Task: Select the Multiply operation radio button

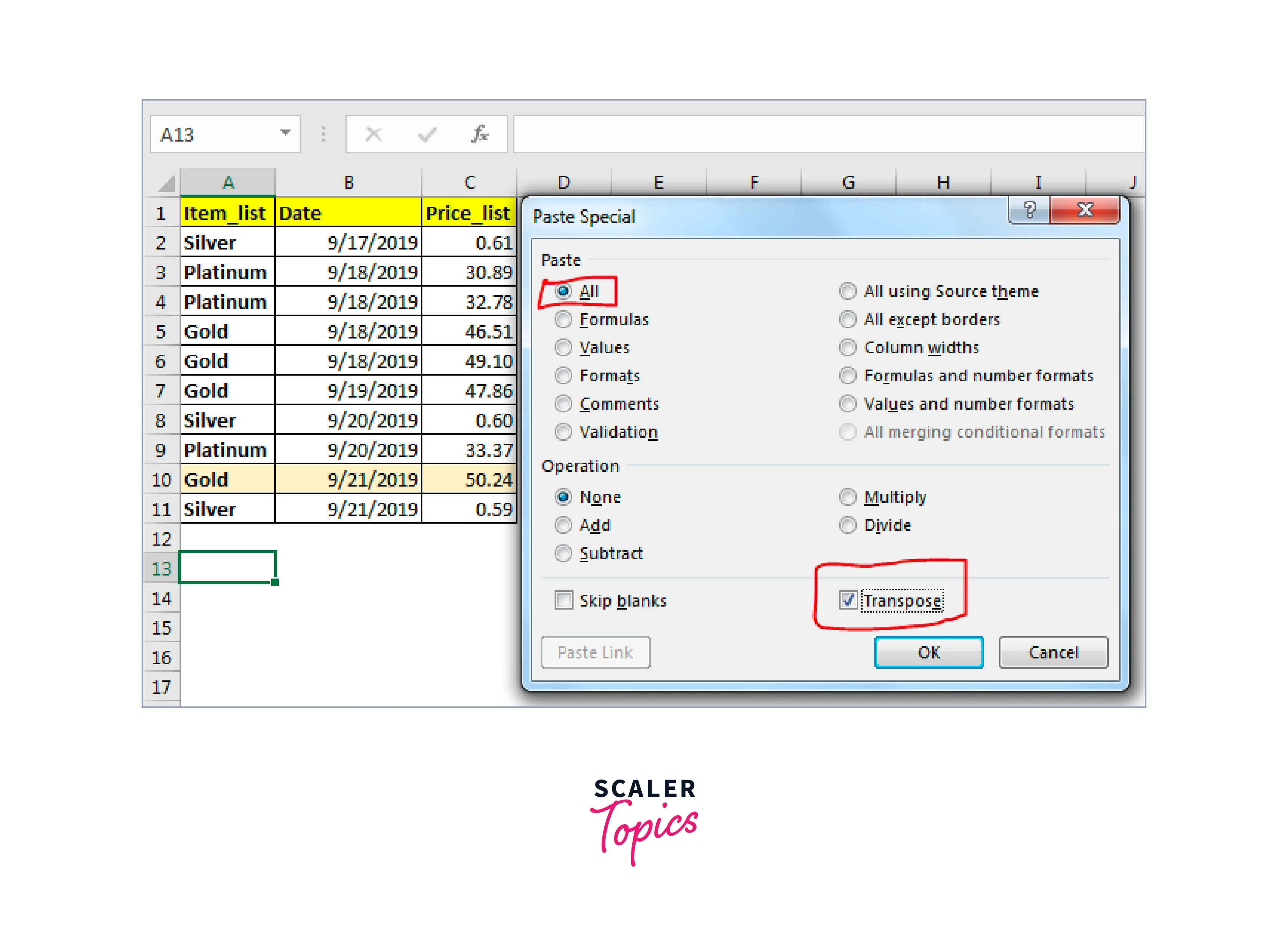Action: (x=847, y=497)
